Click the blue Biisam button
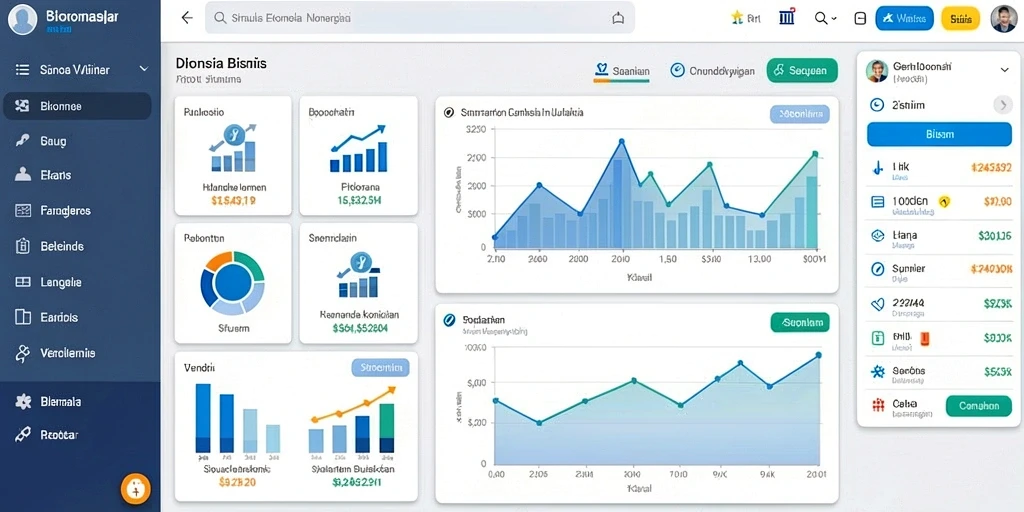This screenshot has width=1024, height=512. [x=939, y=134]
